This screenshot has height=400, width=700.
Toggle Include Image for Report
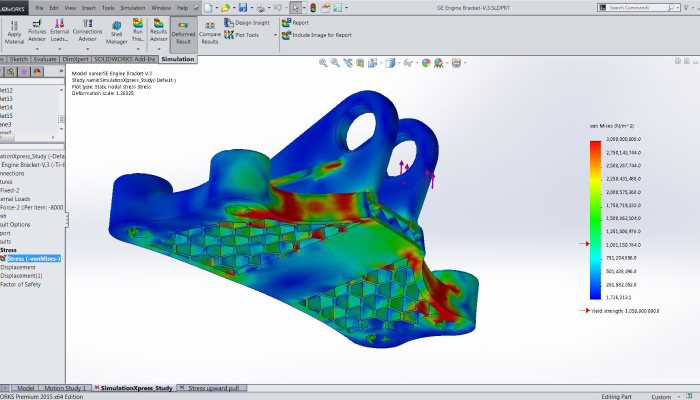pyautogui.click(x=320, y=34)
